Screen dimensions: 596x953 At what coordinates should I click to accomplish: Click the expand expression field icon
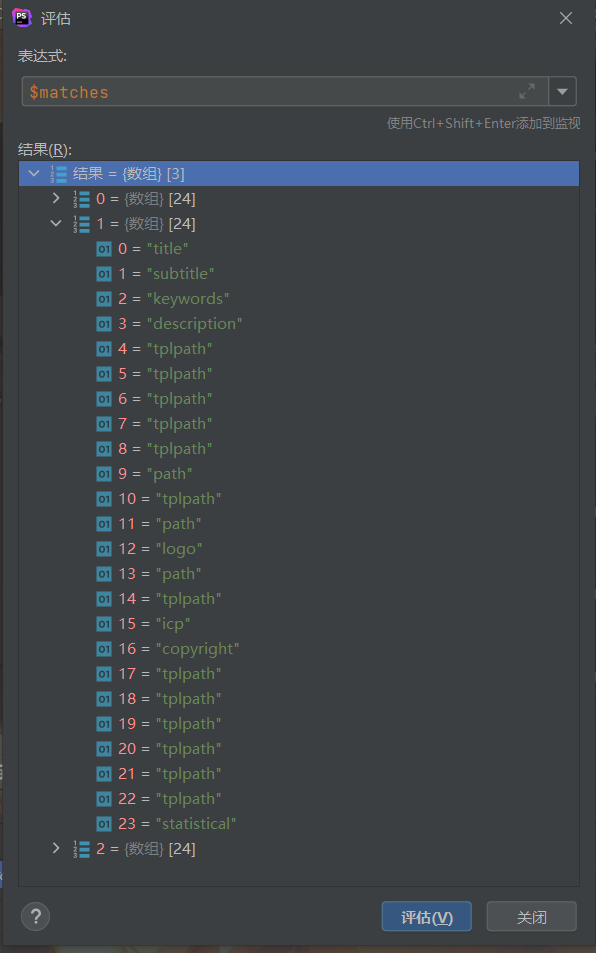pyautogui.click(x=527, y=91)
